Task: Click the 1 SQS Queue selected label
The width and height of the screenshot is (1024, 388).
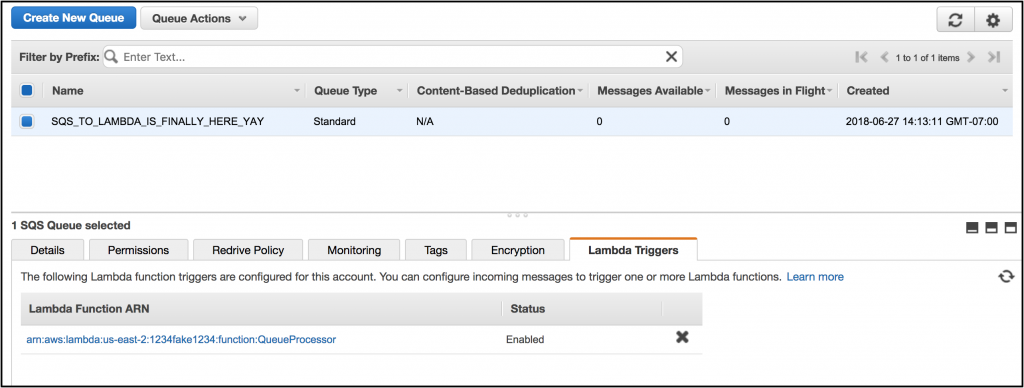Action: [71, 225]
